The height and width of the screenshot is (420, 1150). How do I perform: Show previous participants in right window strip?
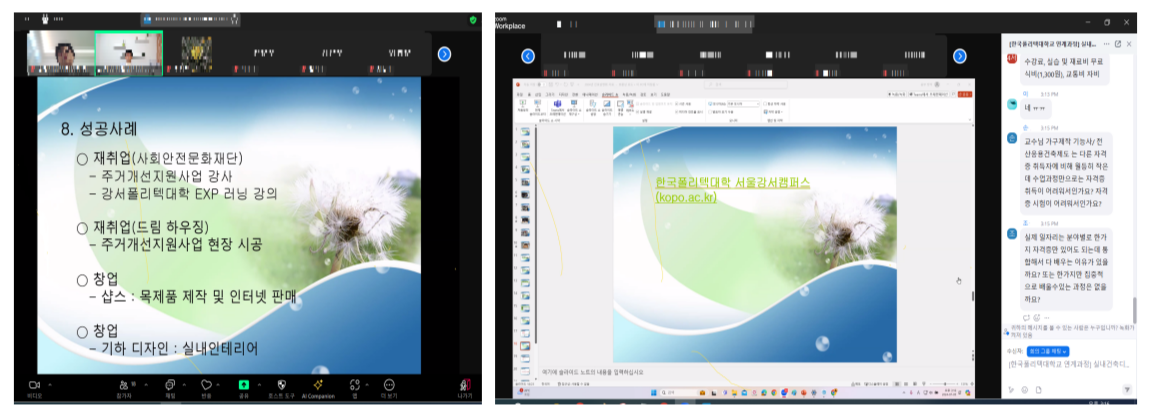528,56
